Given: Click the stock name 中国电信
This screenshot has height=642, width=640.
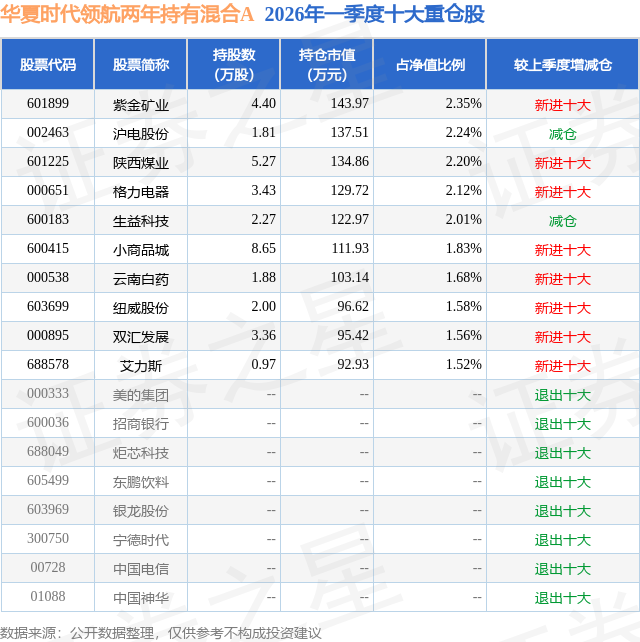Looking at the screenshot, I should pyautogui.click(x=140, y=570).
